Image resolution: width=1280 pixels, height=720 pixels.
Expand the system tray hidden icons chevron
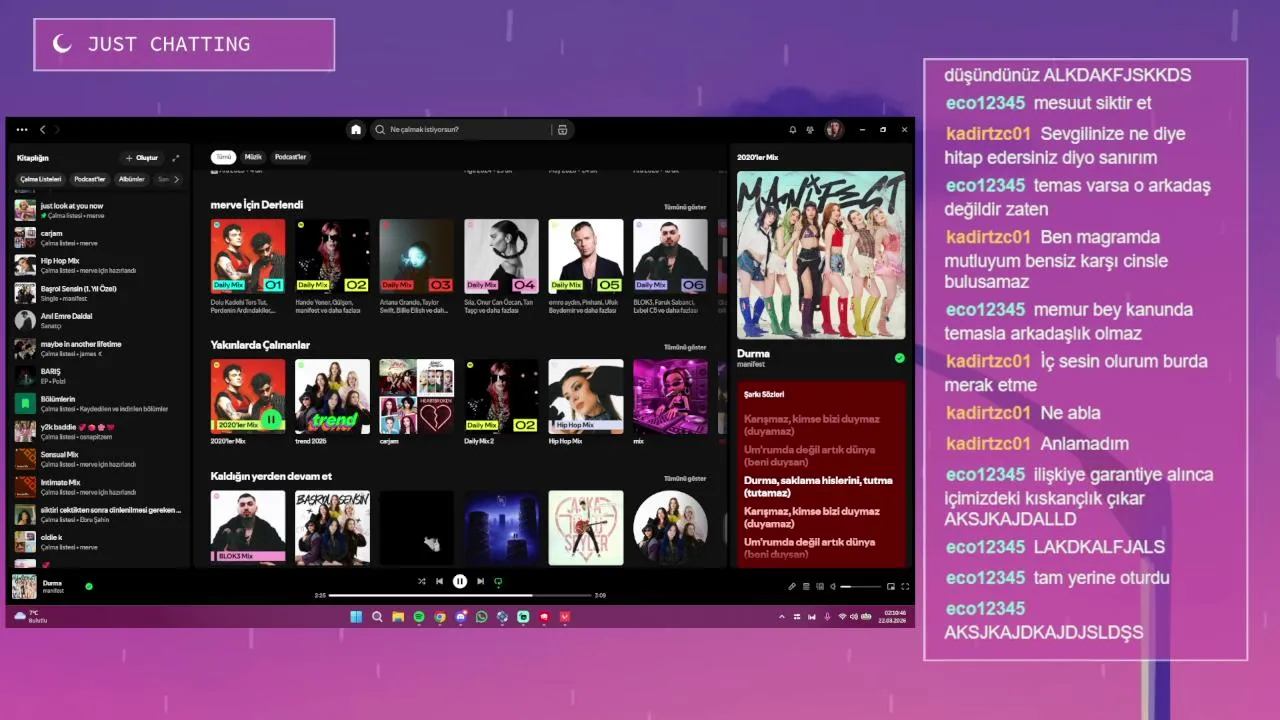(782, 617)
